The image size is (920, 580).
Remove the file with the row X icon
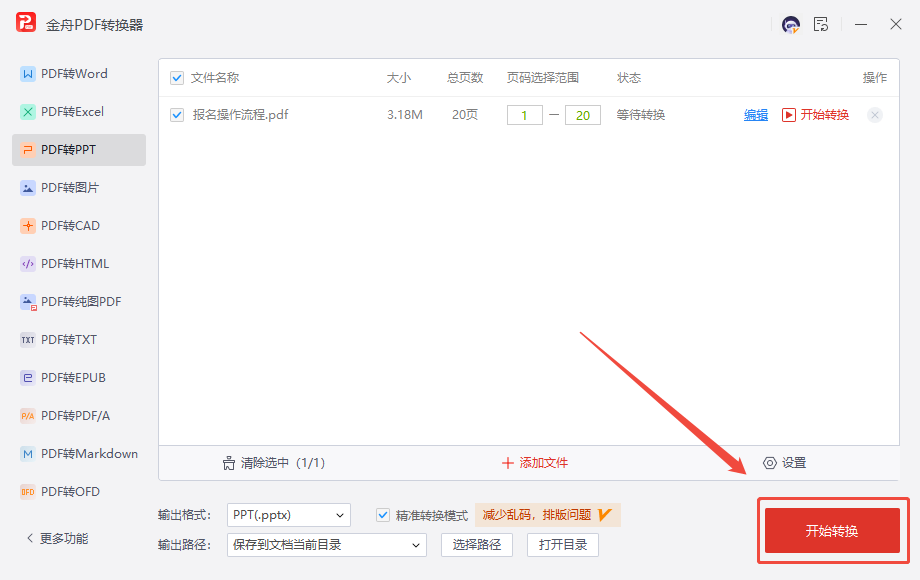[875, 115]
